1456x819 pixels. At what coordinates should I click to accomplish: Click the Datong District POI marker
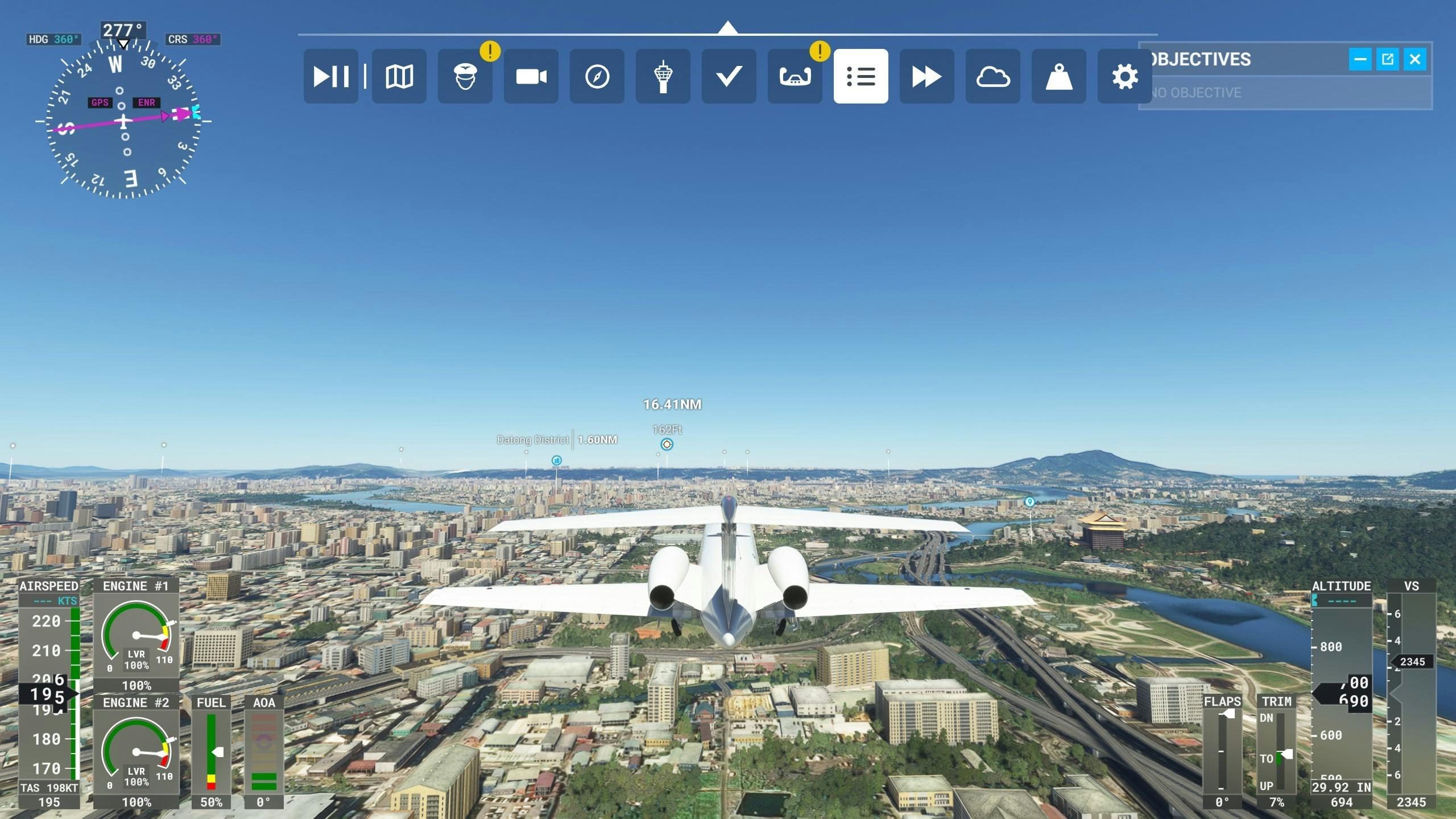(556, 460)
